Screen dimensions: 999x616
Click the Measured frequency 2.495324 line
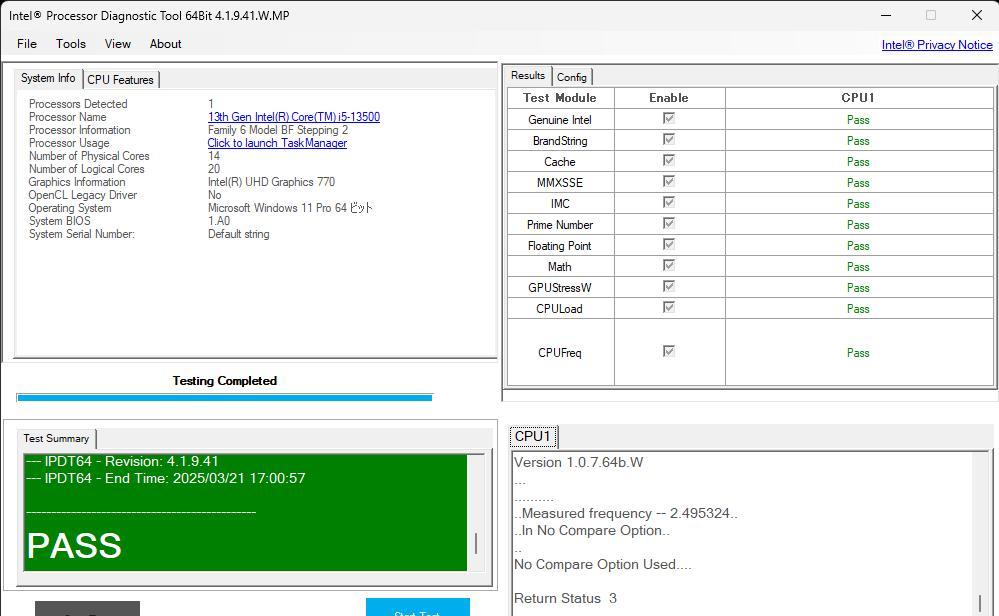[626, 513]
